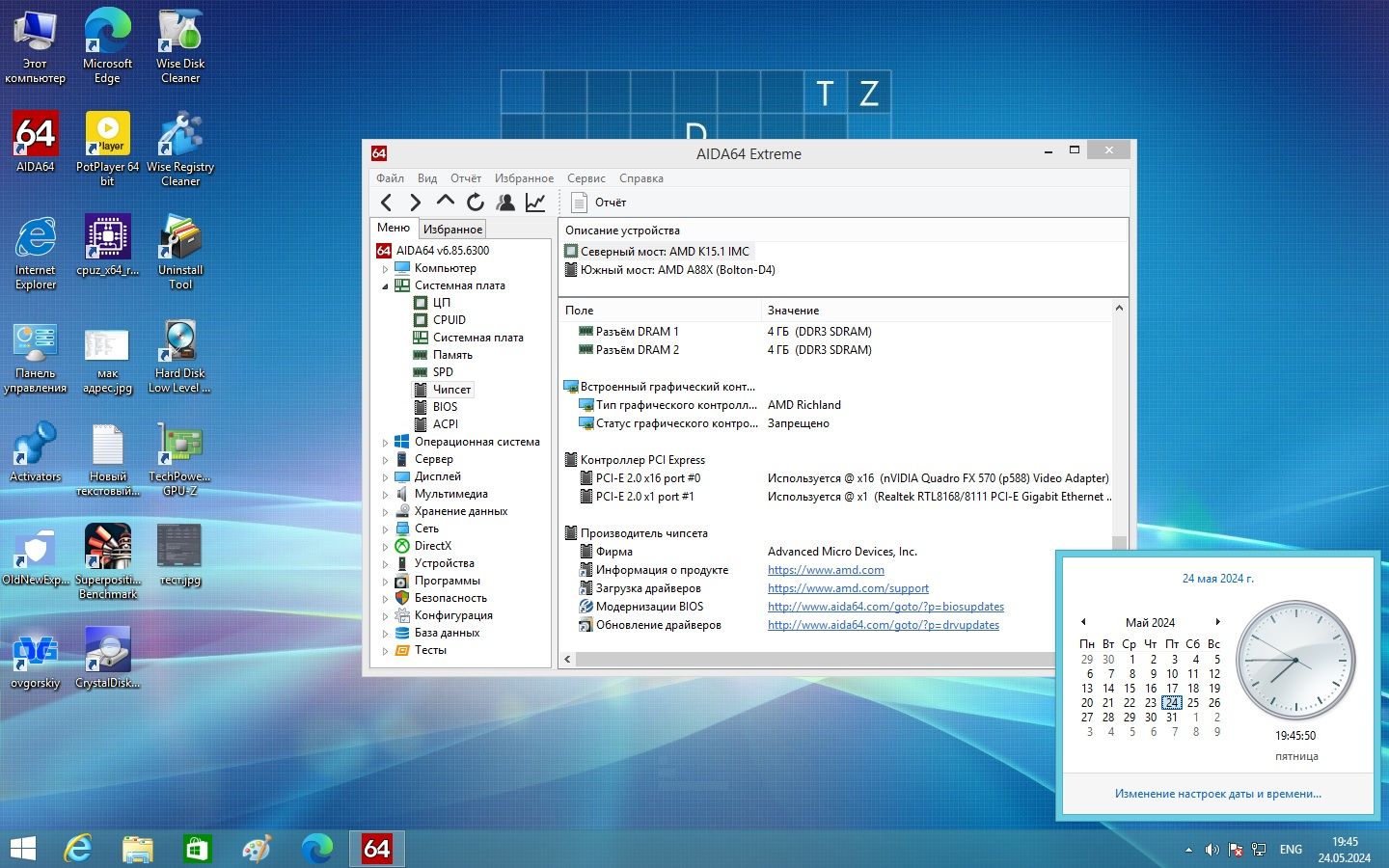The image size is (1389, 868).
Task: Click Изменение настроек даты и времени link
Action: tap(1217, 794)
